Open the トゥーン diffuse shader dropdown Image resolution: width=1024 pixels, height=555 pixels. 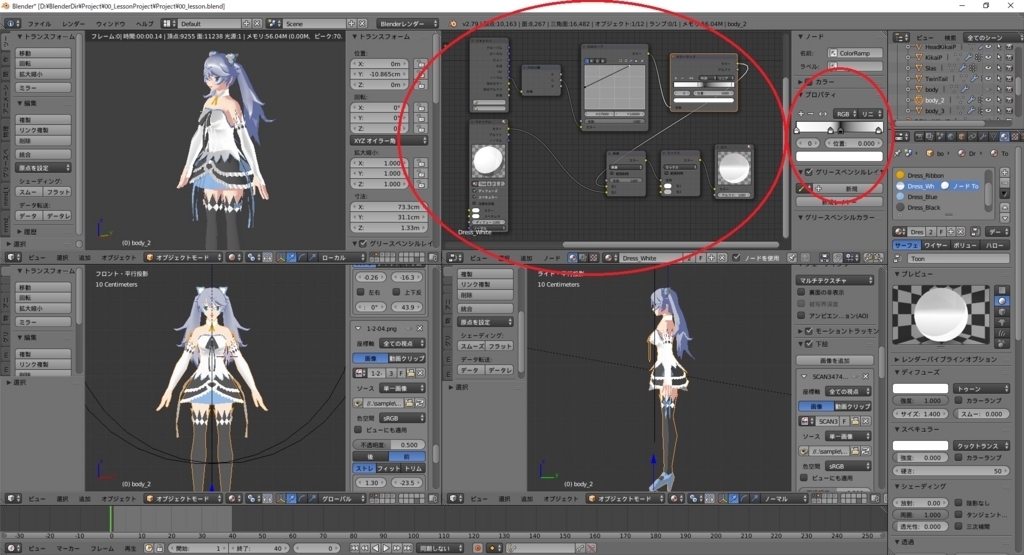[x=981, y=388]
